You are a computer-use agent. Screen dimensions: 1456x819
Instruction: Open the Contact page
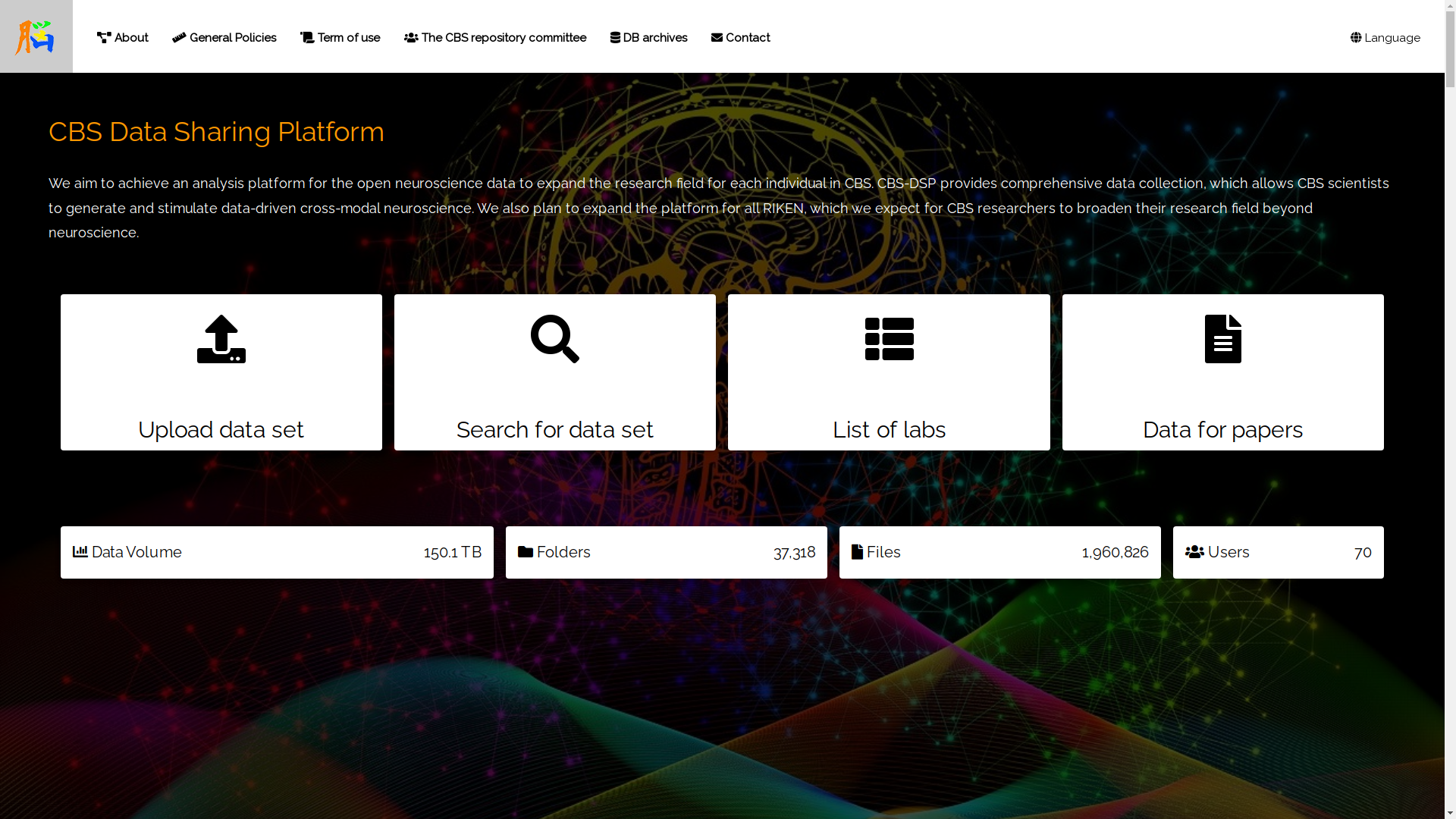pyautogui.click(x=741, y=37)
